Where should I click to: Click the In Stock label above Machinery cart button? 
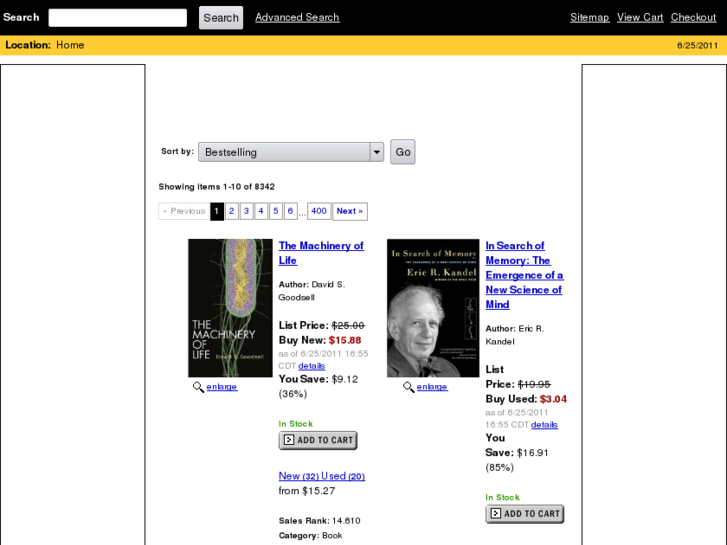(296, 424)
